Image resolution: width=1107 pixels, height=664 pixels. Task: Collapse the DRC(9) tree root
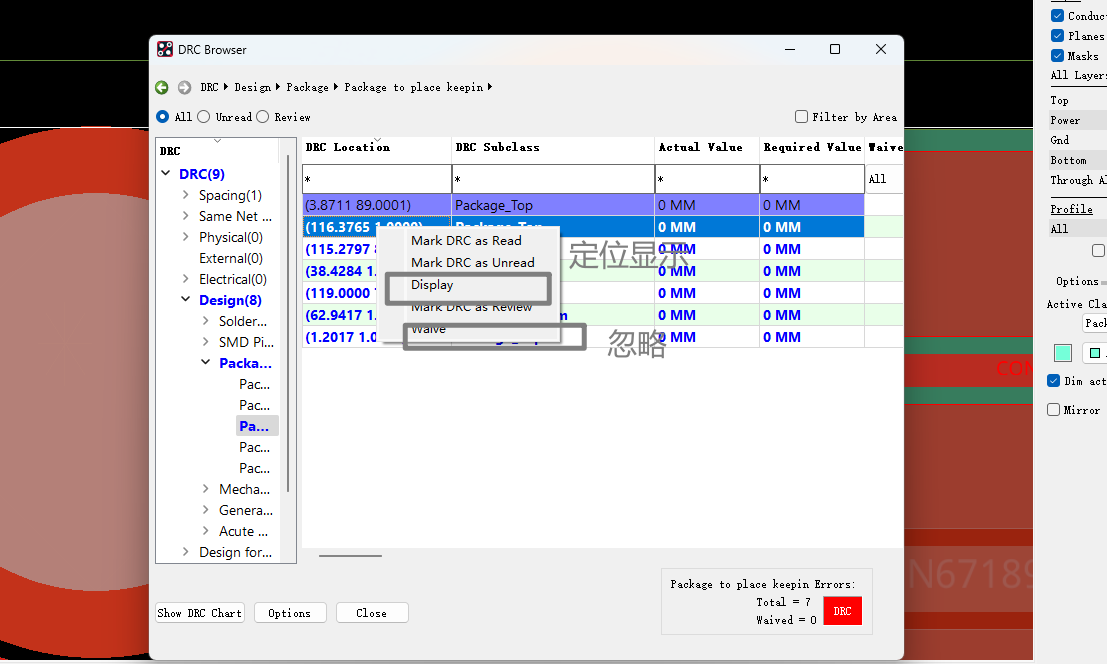pyautogui.click(x=166, y=173)
